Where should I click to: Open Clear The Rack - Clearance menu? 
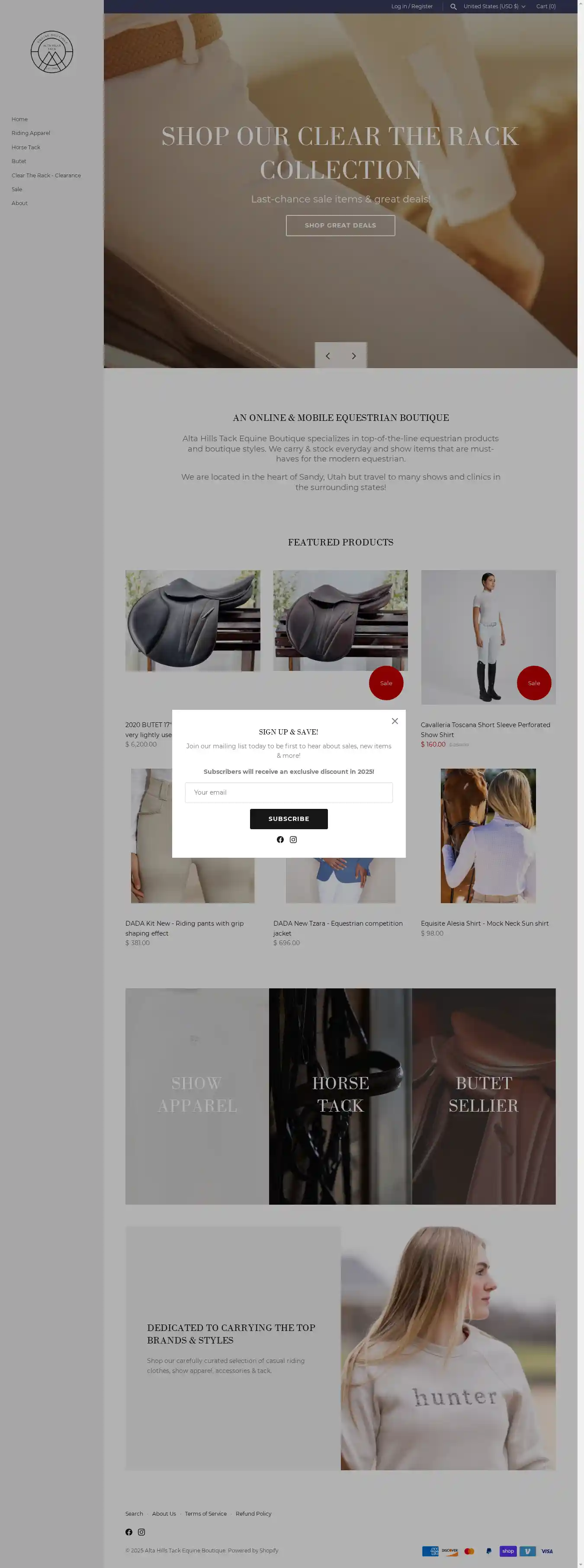[x=46, y=175]
